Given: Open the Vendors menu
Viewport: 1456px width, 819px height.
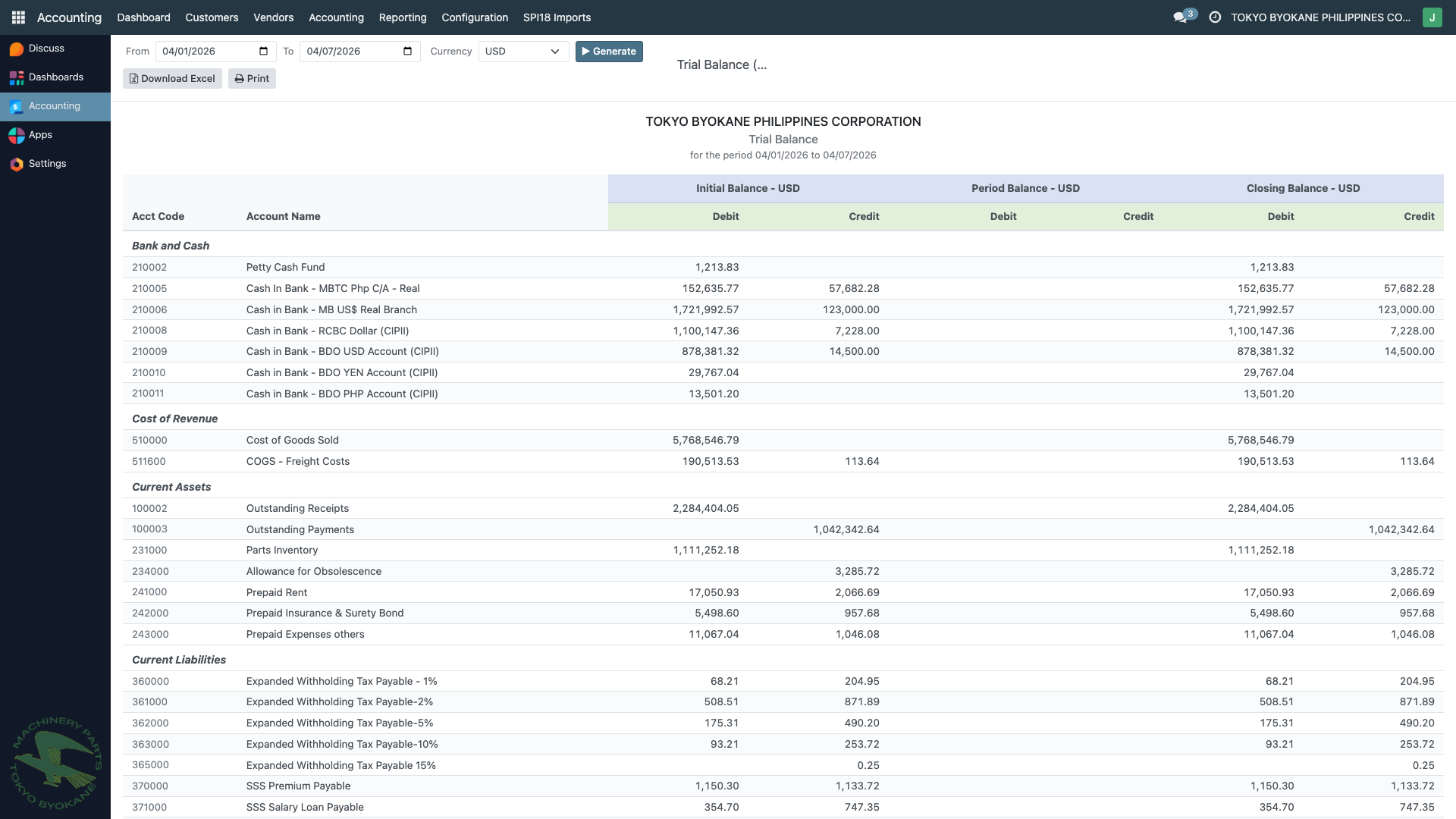Looking at the screenshot, I should coord(273,17).
